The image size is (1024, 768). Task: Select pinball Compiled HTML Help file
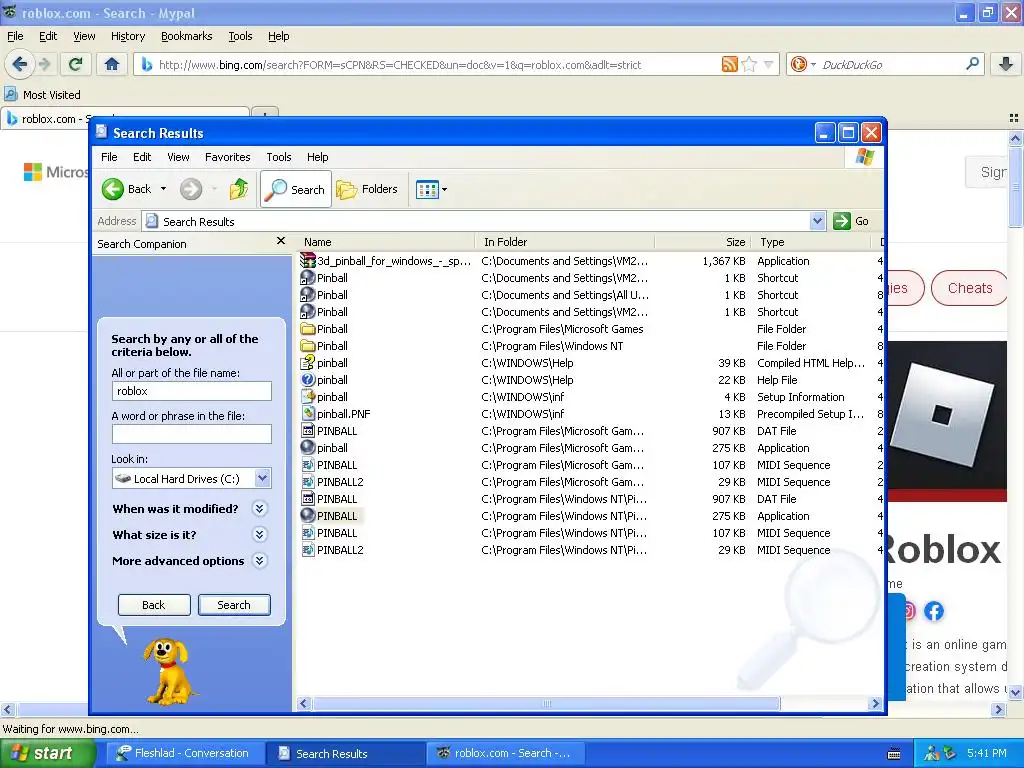click(332, 363)
